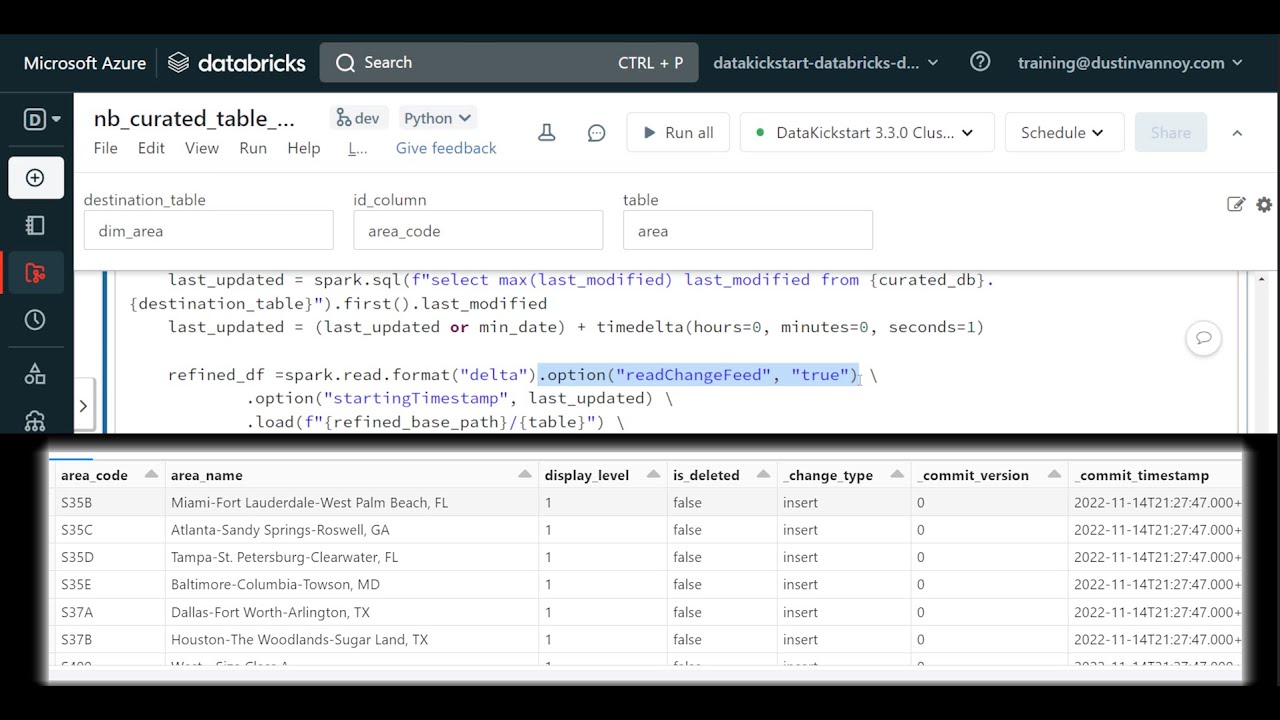
Task: Open widget settings gear icon
Action: point(1264,204)
